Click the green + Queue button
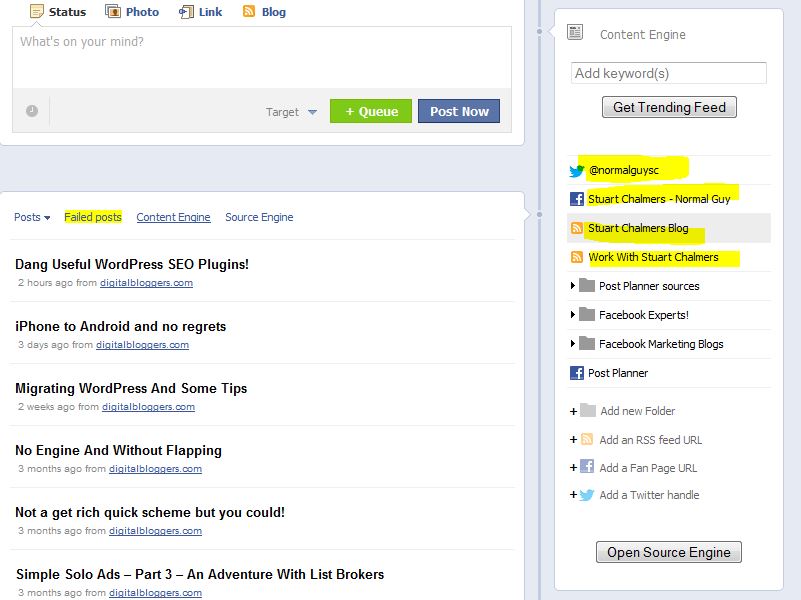This screenshot has width=801, height=600. [371, 111]
